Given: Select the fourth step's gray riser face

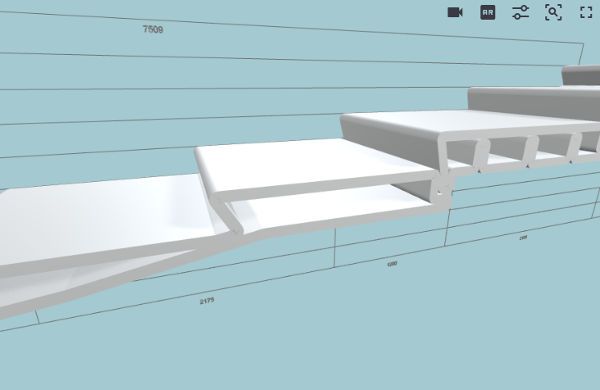Looking at the screenshot, I should (x=532, y=100).
